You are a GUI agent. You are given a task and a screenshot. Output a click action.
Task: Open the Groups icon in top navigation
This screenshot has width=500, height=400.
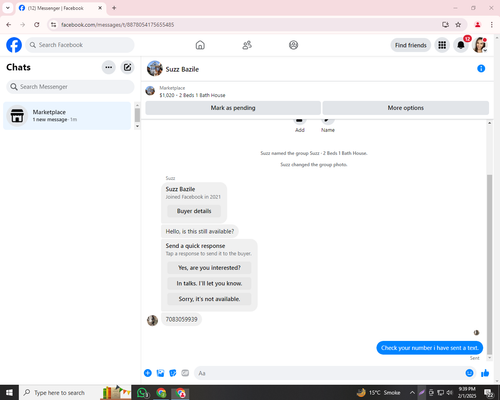pos(293,45)
